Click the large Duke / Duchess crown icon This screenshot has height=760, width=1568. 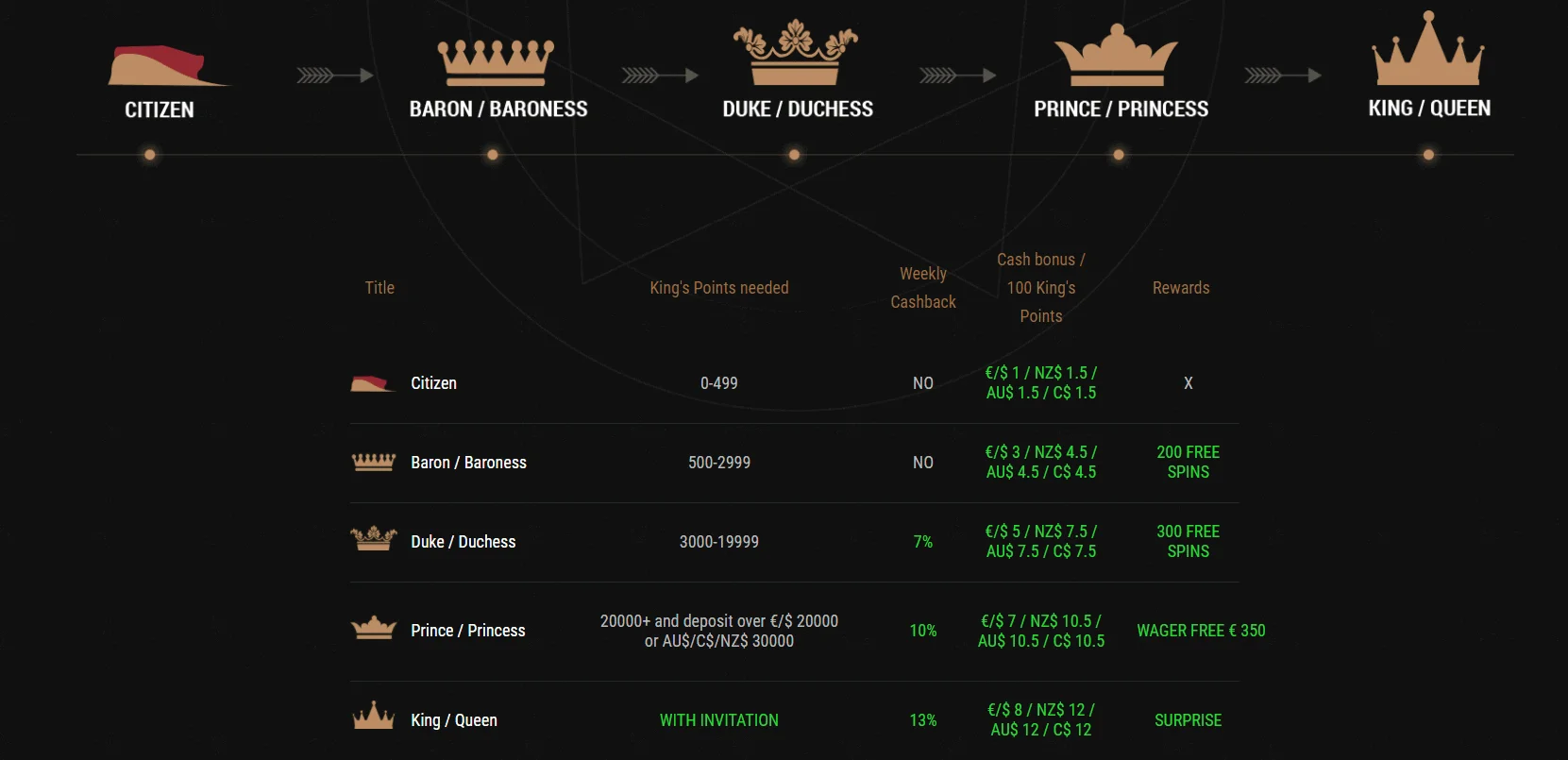point(796,52)
